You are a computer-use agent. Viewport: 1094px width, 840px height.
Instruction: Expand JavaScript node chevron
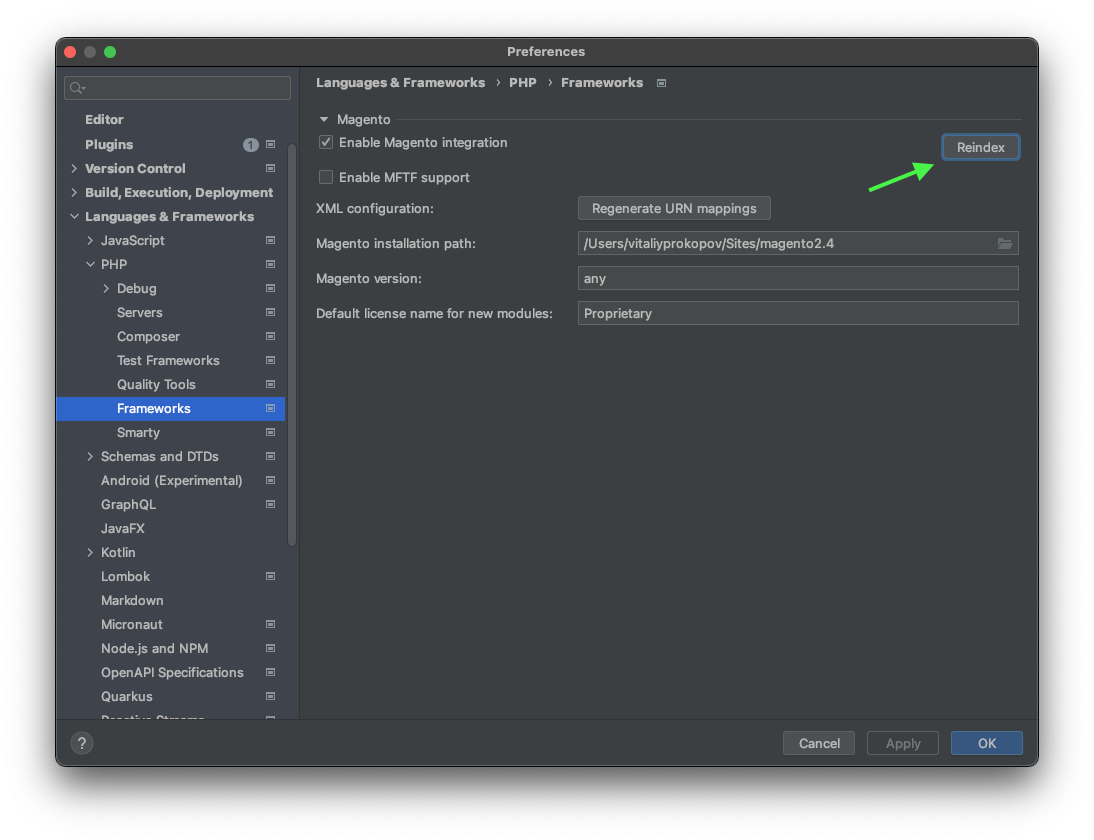(90, 240)
